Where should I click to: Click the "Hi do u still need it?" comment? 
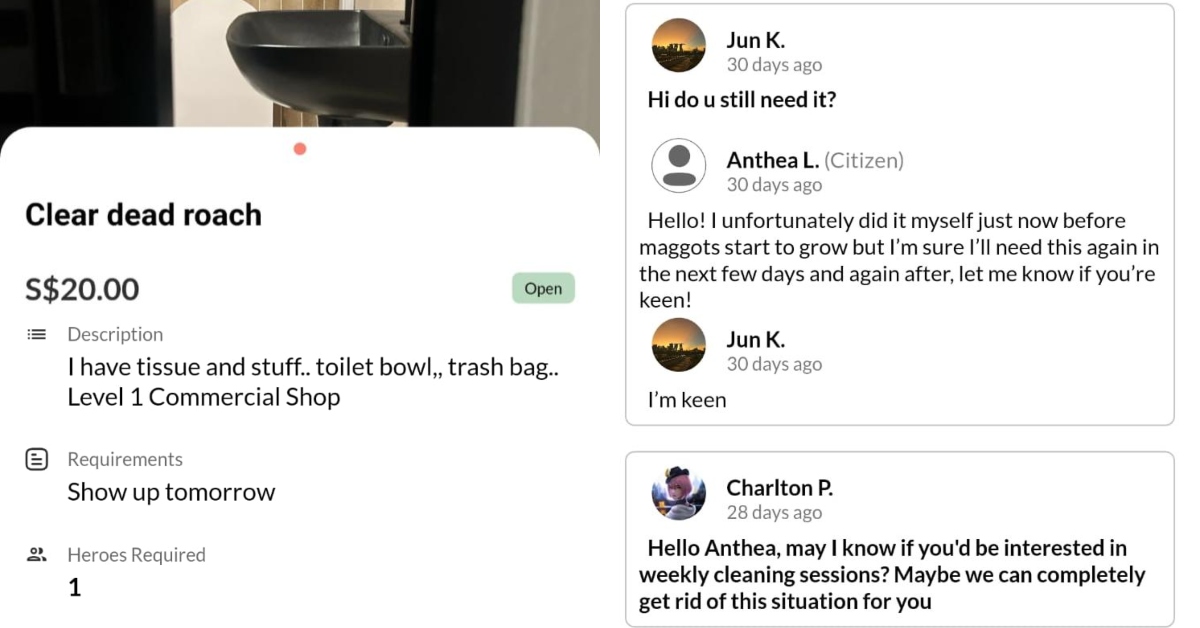pyautogui.click(x=741, y=100)
